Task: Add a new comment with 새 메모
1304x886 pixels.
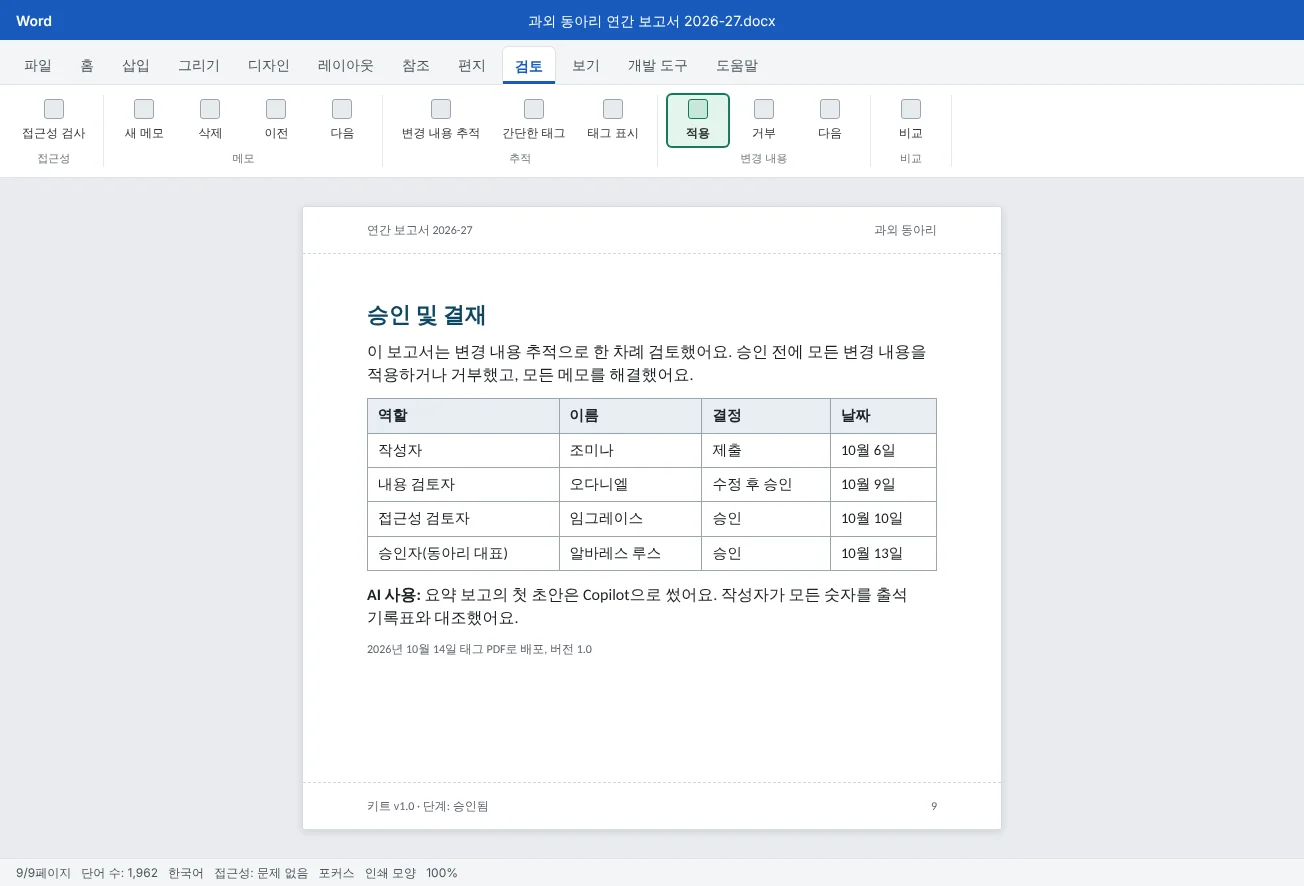Action: click(144, 120)
